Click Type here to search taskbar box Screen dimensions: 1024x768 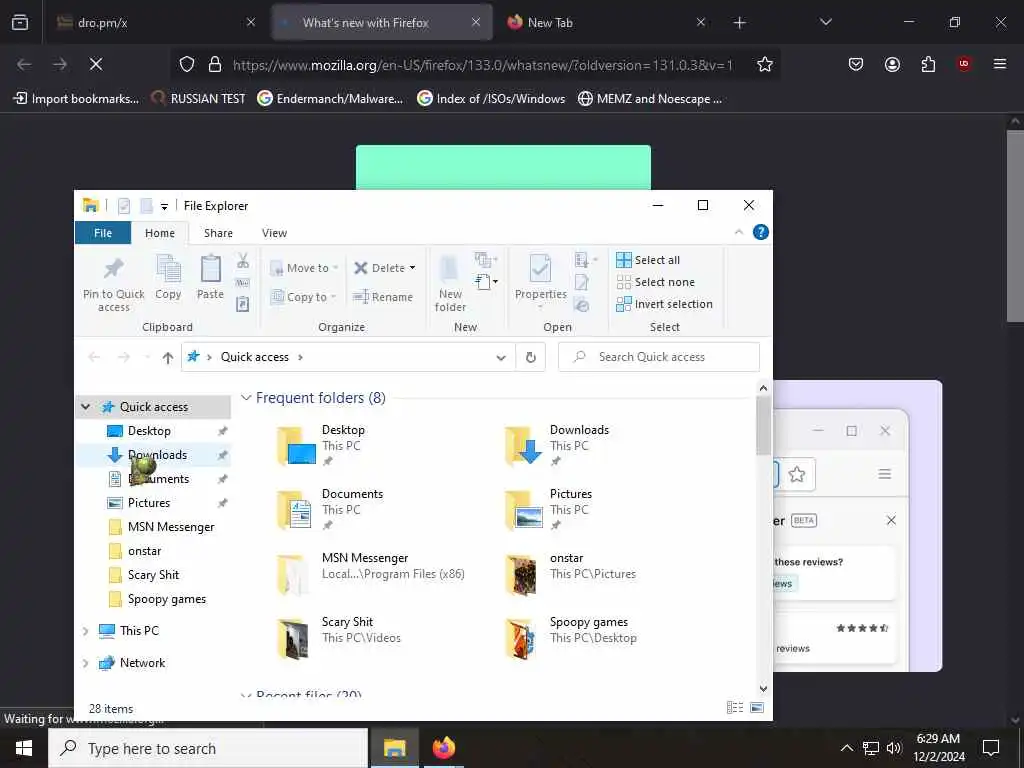208,748
